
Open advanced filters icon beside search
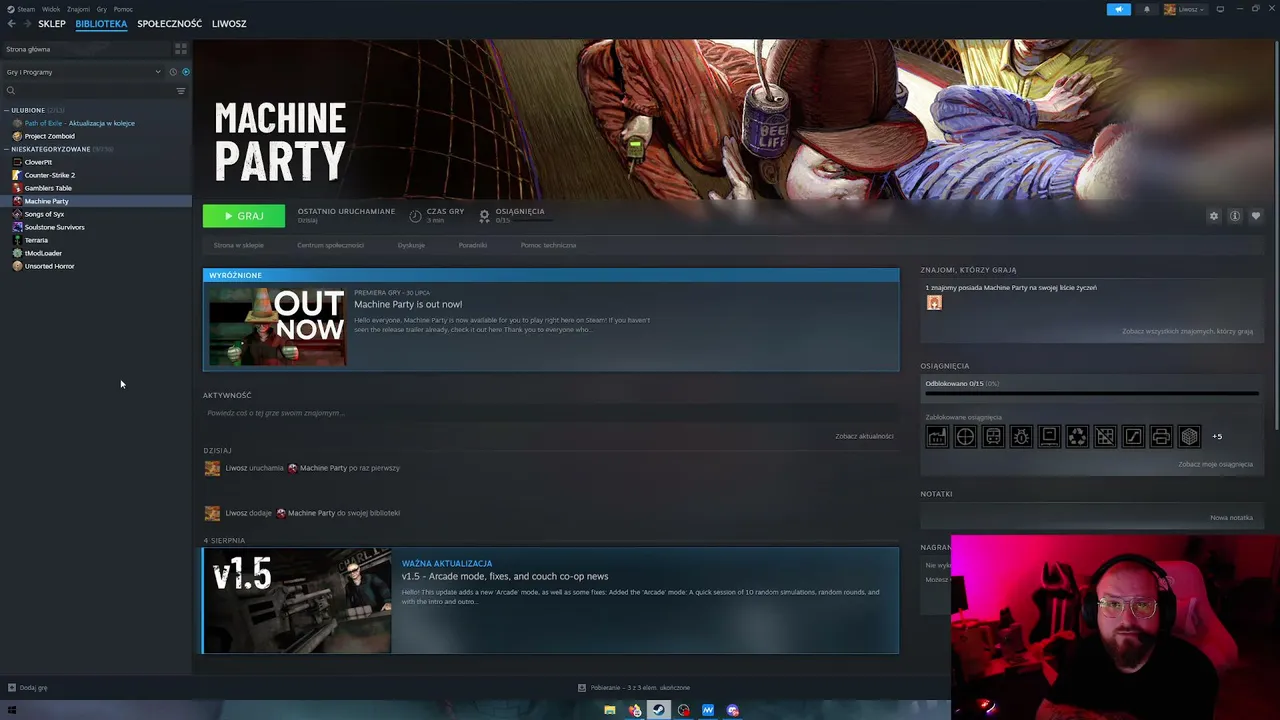tap(181, 91)
